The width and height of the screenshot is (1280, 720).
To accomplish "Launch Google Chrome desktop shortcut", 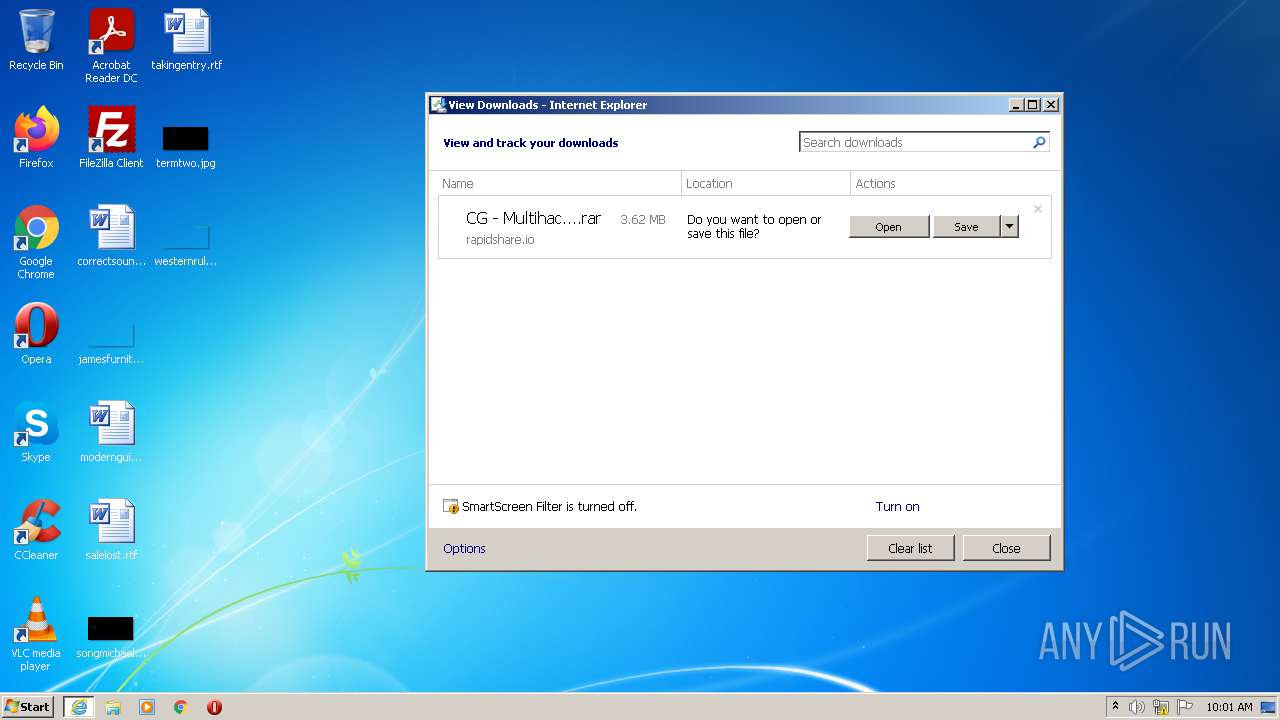I will pyautogui.click(x=36, y=242).
